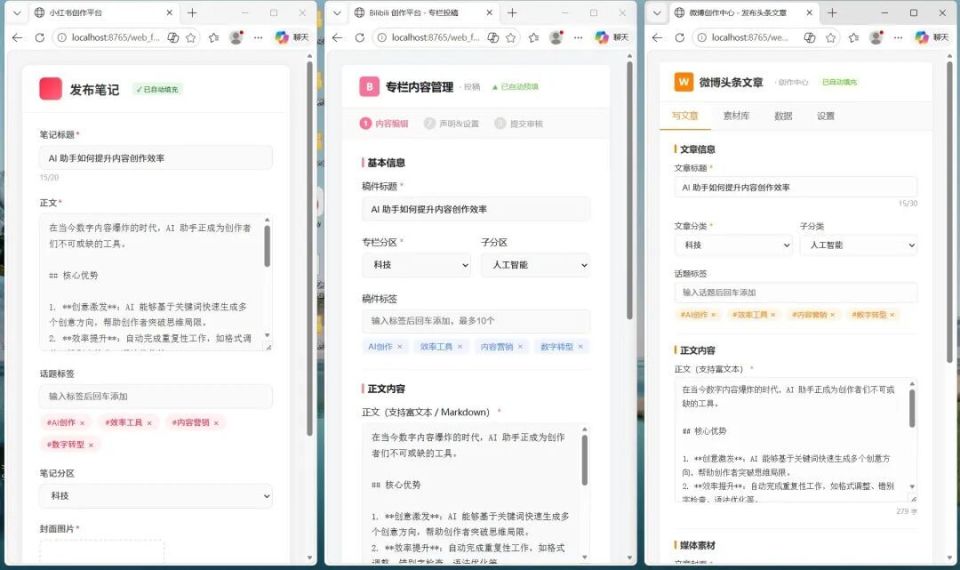Open the profile icon in the Bilibili window
960x570 pixels.
point(556,38)
